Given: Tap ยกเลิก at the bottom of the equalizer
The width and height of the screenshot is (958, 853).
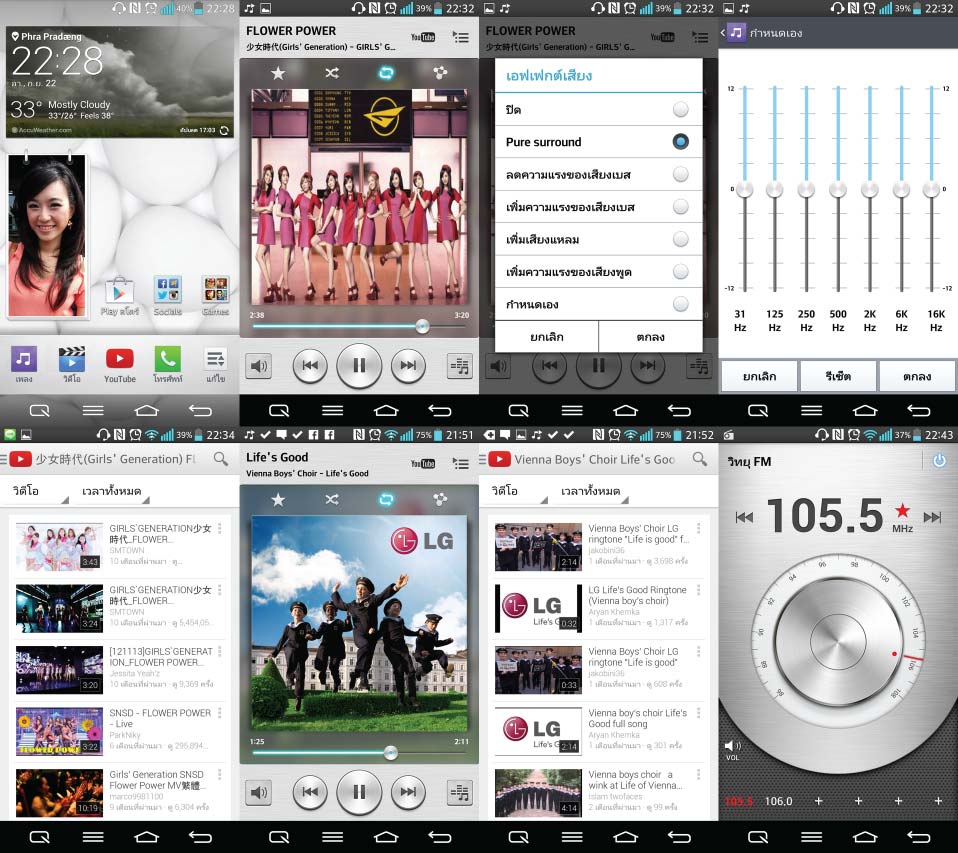Looking at the screenshot, I should (x=759, y=376).
